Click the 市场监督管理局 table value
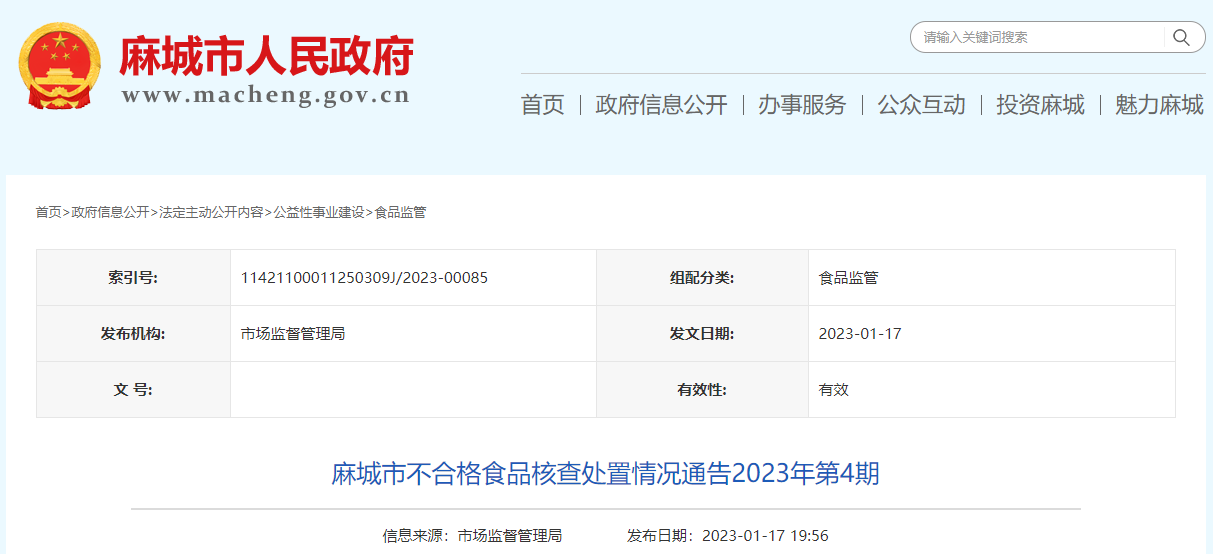This screenshot has height=554, width=1213. click(293, 333)
